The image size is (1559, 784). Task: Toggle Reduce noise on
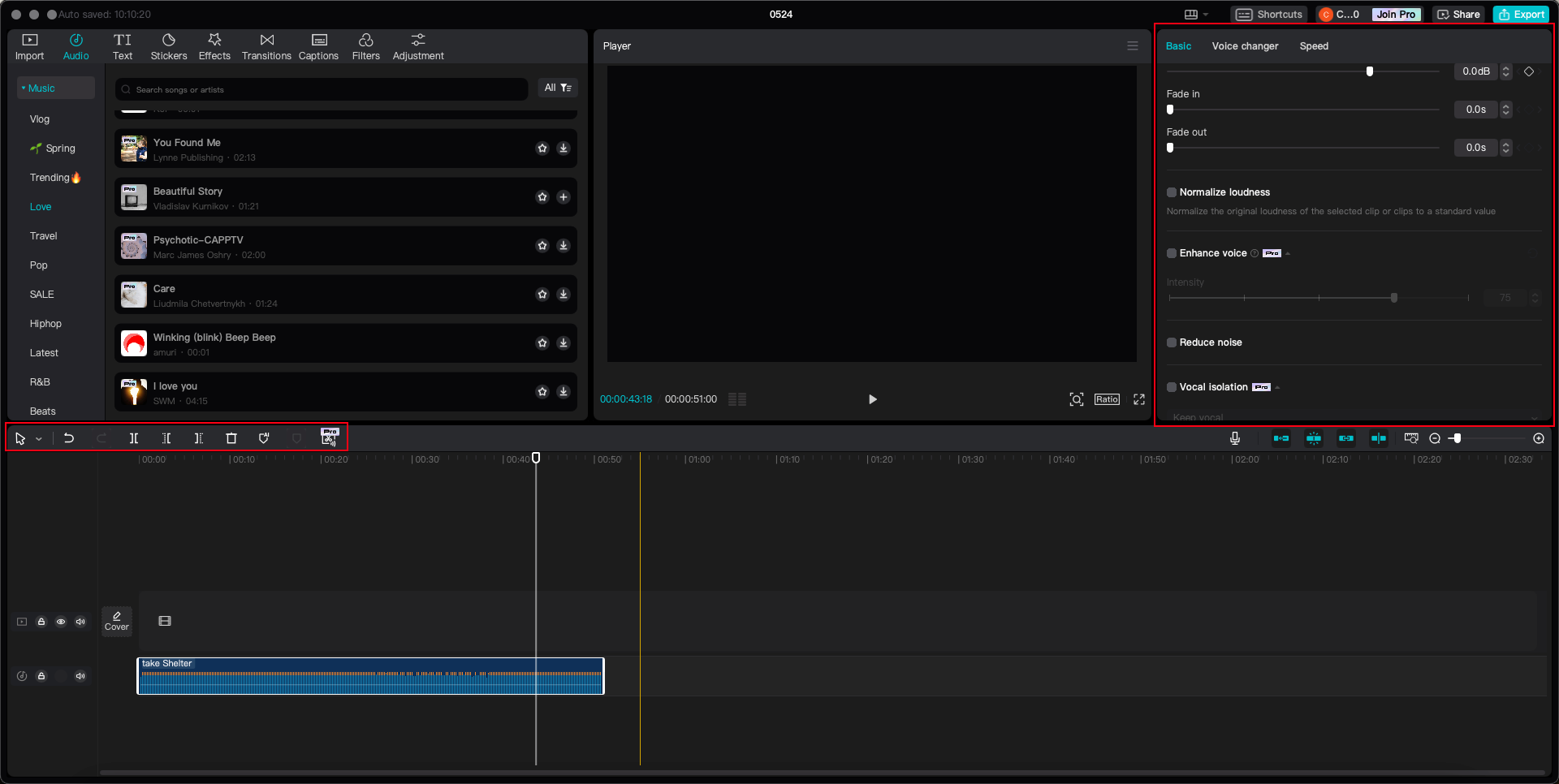(x=1172, y=342)
